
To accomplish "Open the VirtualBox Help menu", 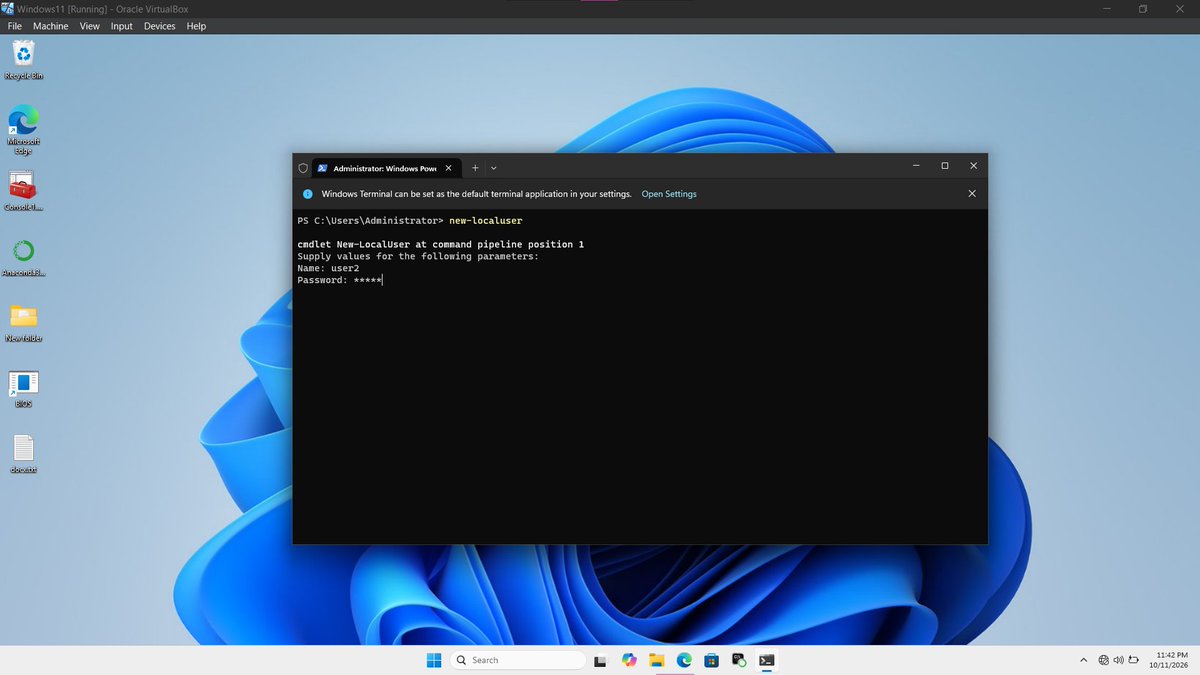I will pyautogui.click(x=196, y=26).
